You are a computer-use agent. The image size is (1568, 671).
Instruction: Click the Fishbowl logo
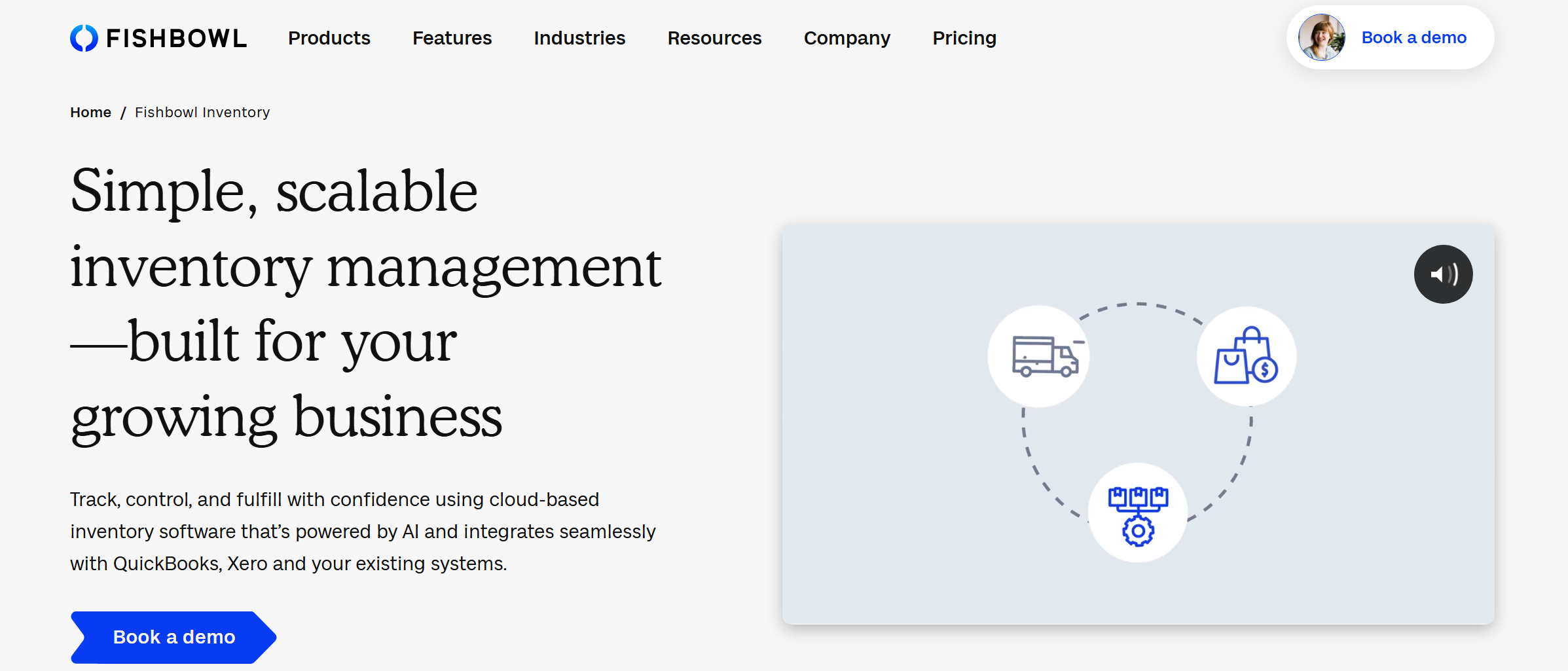[158, 38]
